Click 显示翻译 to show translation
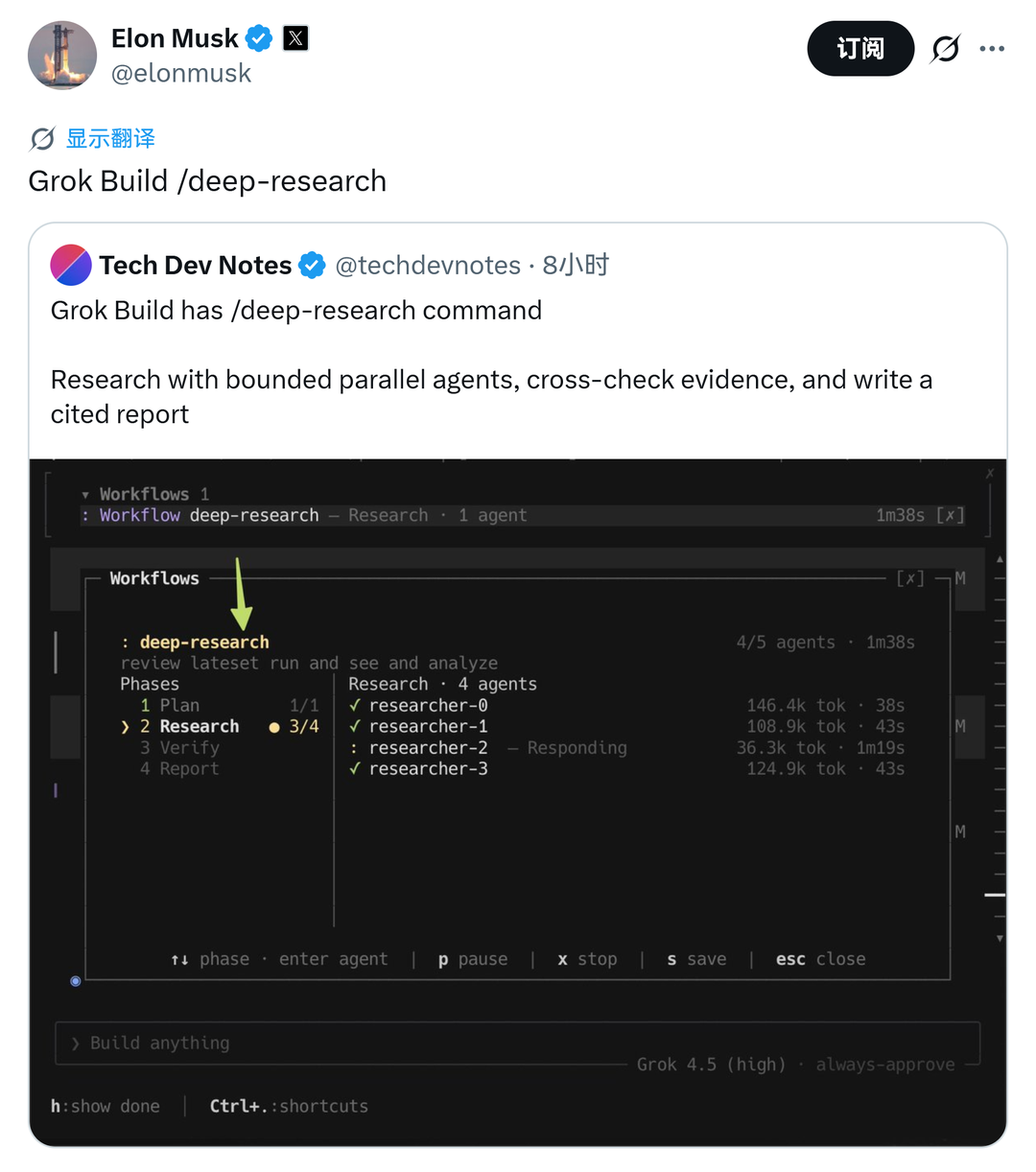Screen dimensions: 1036x1172 point(110,139)
